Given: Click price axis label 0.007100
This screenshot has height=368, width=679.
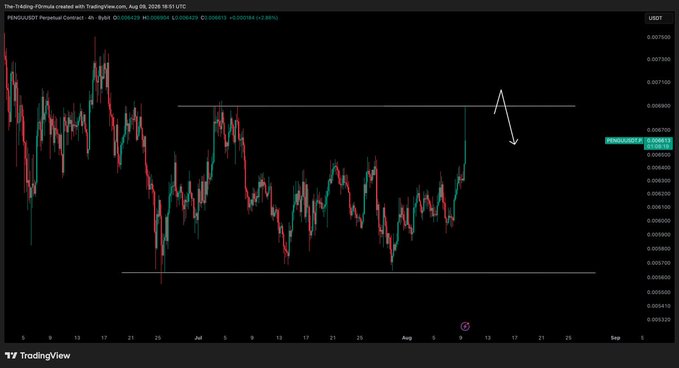Looking at the screenshot, I should pyautogui.click(x=658, y=82).
